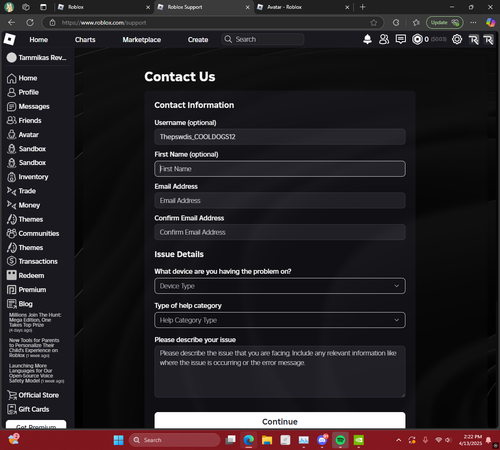Switch to the Roblox browser tab

coord(103,7)
